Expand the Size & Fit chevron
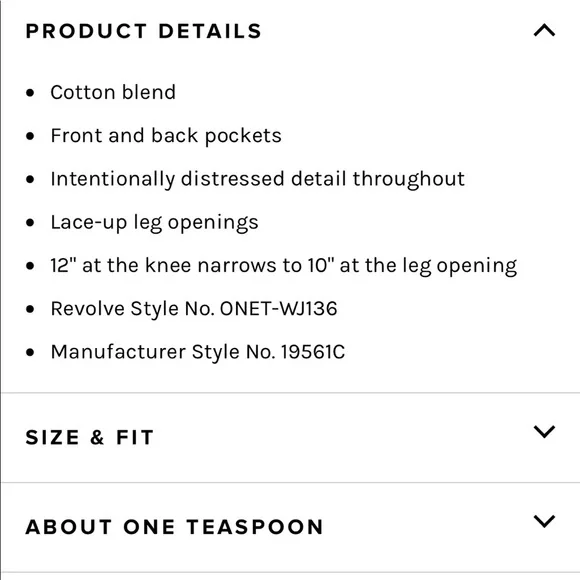This screenshot has height=580, width=580. click(544, 432)
